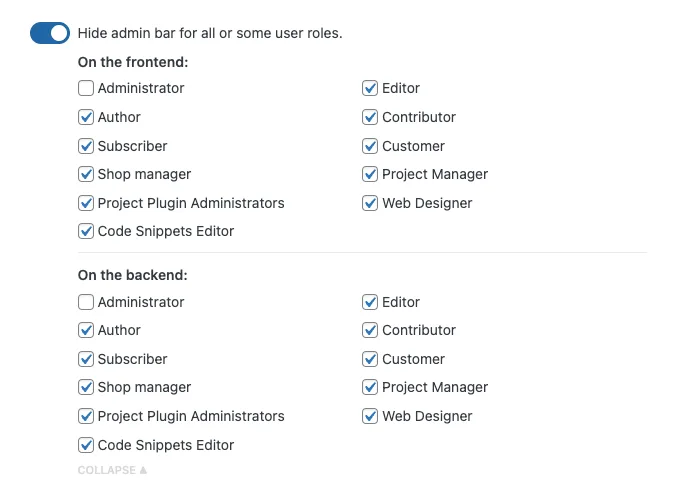Uncheck backend Editor checkbox

coord(370,302)
